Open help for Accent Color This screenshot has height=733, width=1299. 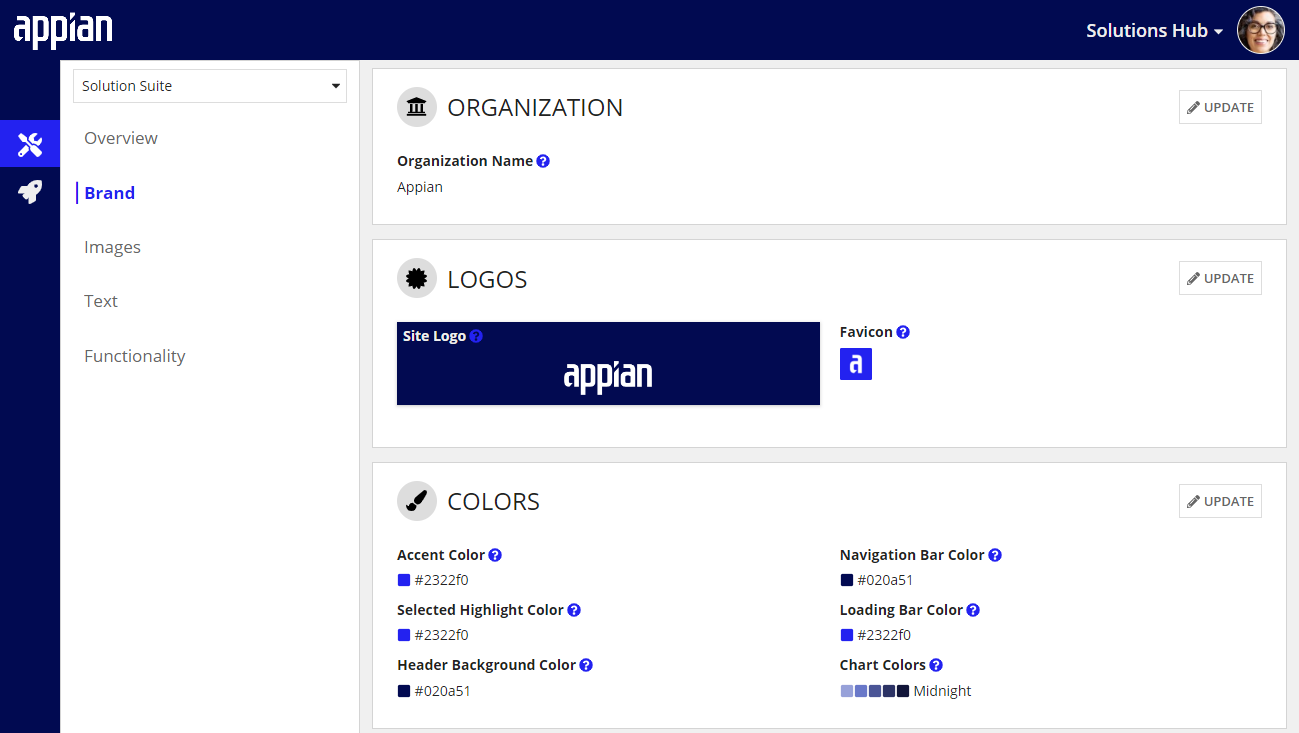(x=495, y=555)
